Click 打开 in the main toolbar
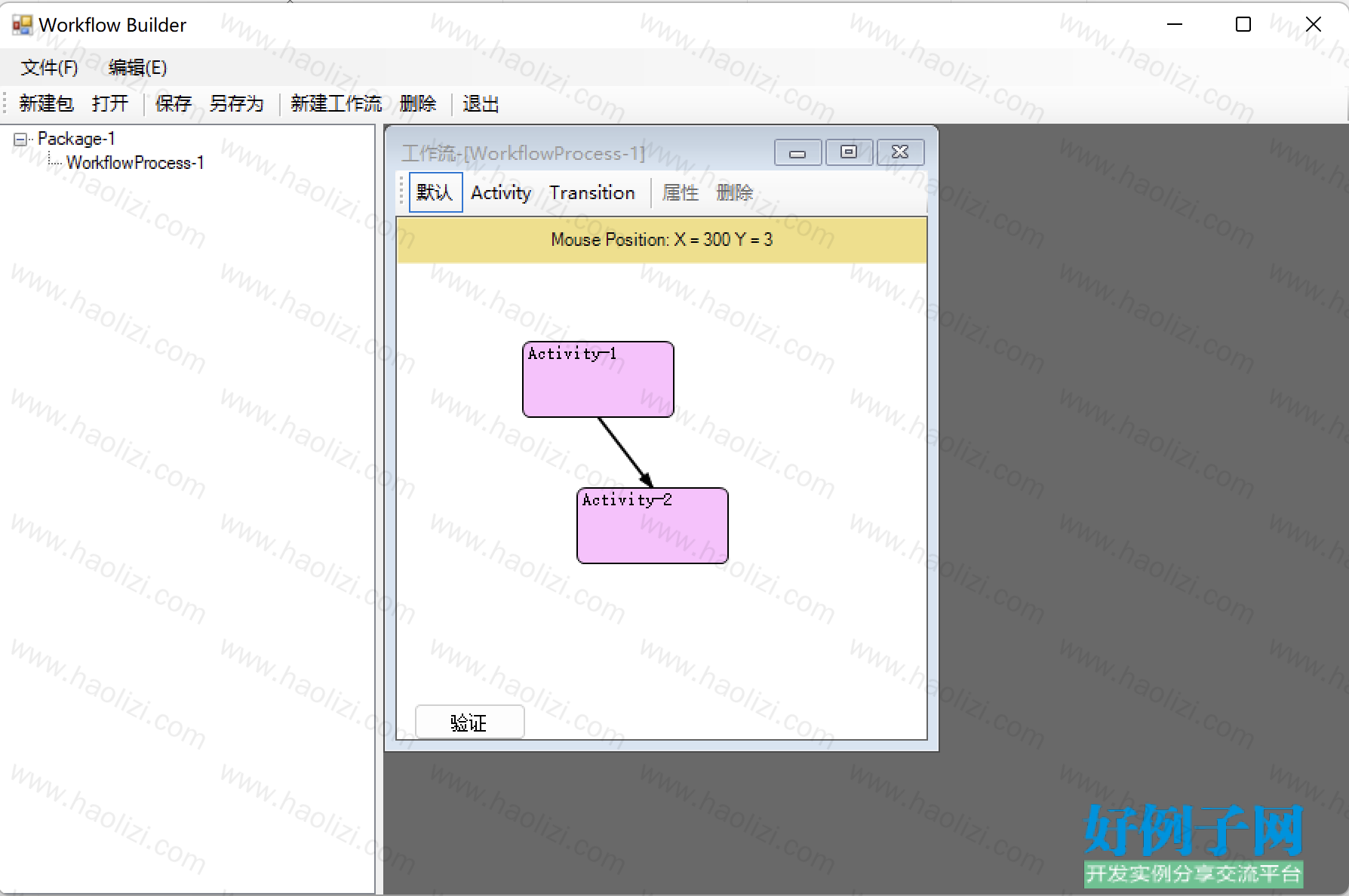Screen dimensions: 1349x896 point(110,103)
